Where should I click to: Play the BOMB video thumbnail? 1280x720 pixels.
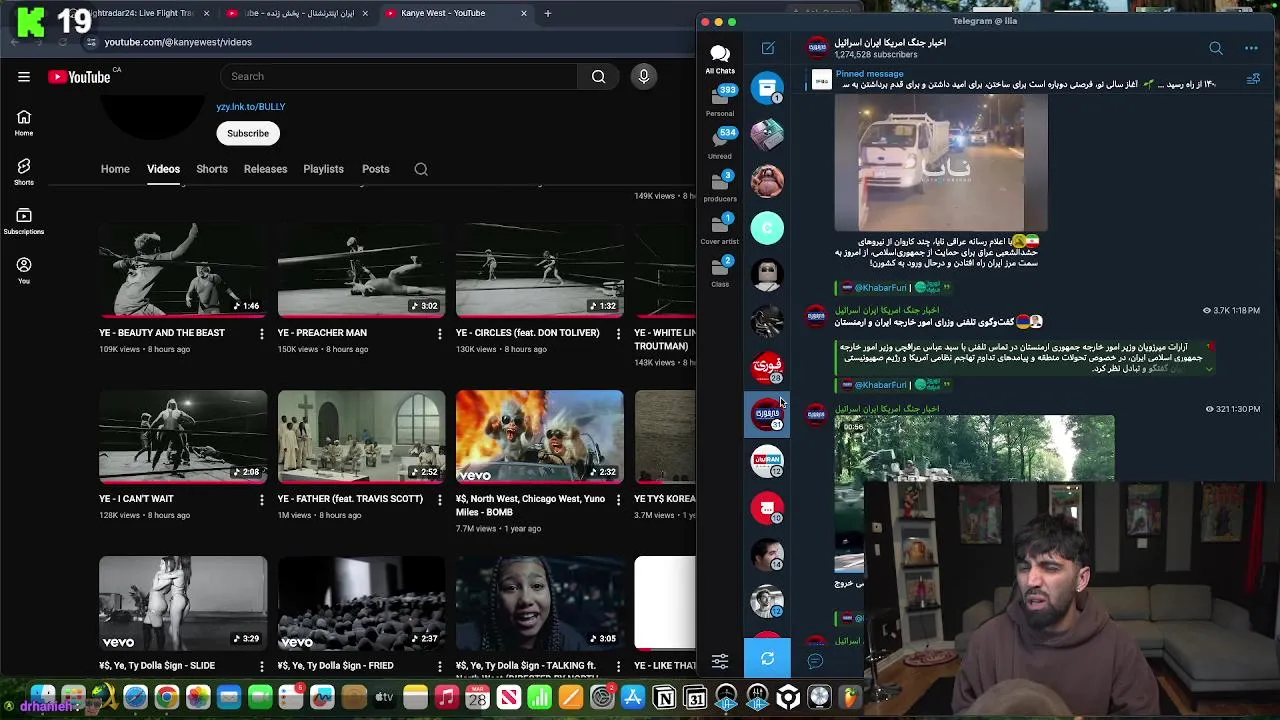pos(539,436)
